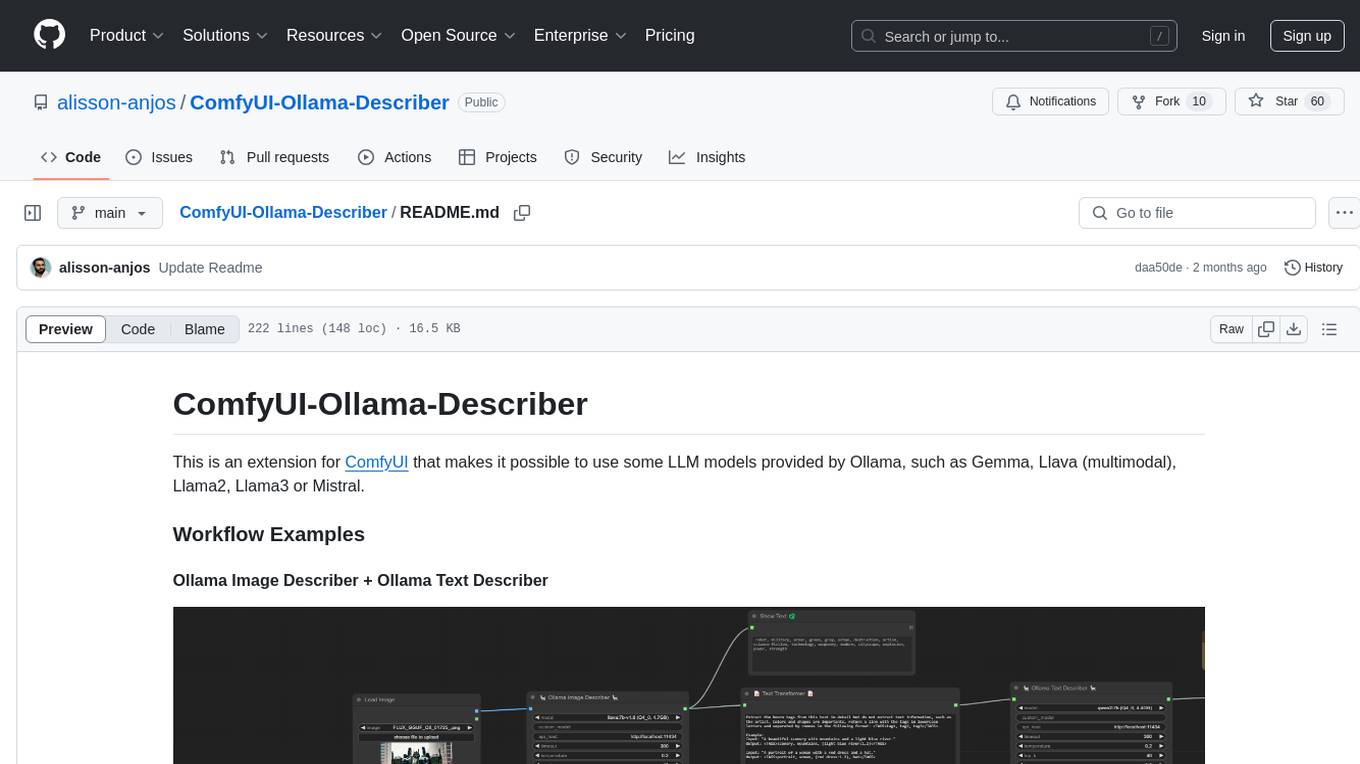Download the raw file
Screen dimensions: 1360x764
pos(1293,329)
